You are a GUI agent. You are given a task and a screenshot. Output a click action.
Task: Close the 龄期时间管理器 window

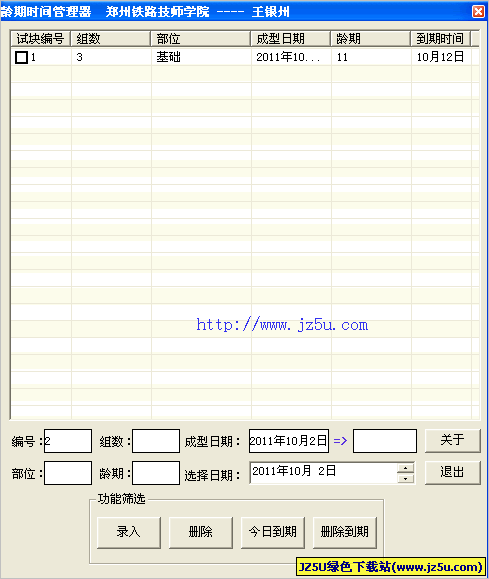point(479,11)
